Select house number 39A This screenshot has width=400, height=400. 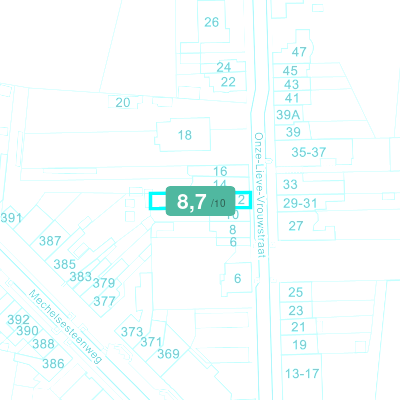288,115
